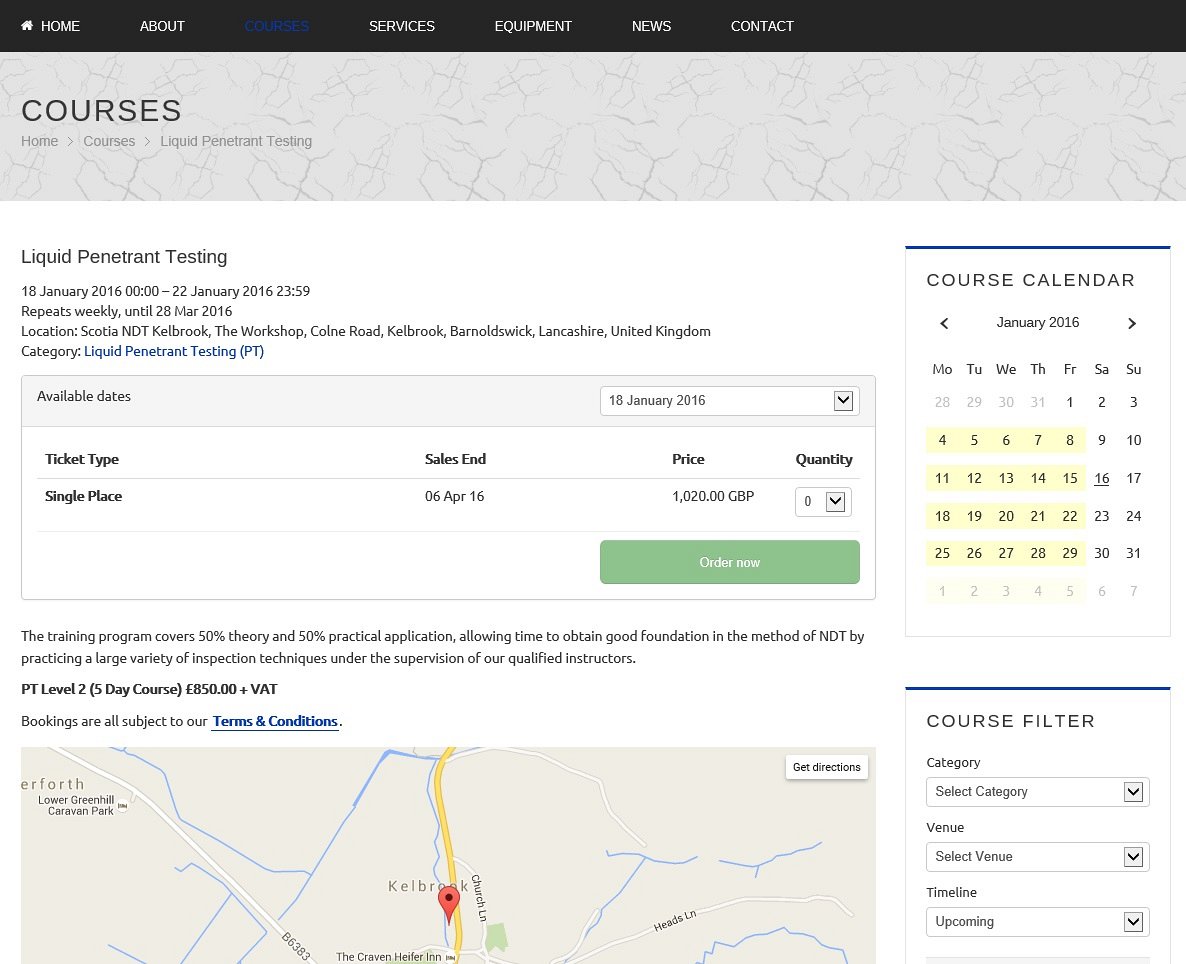Open the Available dates dropdown
1186x964 pixels.
click(x=729, y=401)
